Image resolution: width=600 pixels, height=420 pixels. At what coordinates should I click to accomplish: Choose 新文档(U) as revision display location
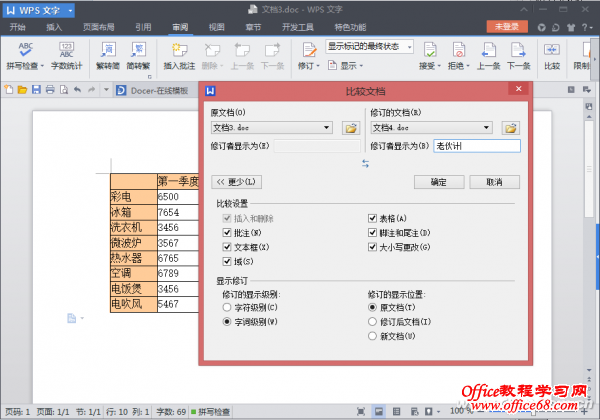click(374, 337)
